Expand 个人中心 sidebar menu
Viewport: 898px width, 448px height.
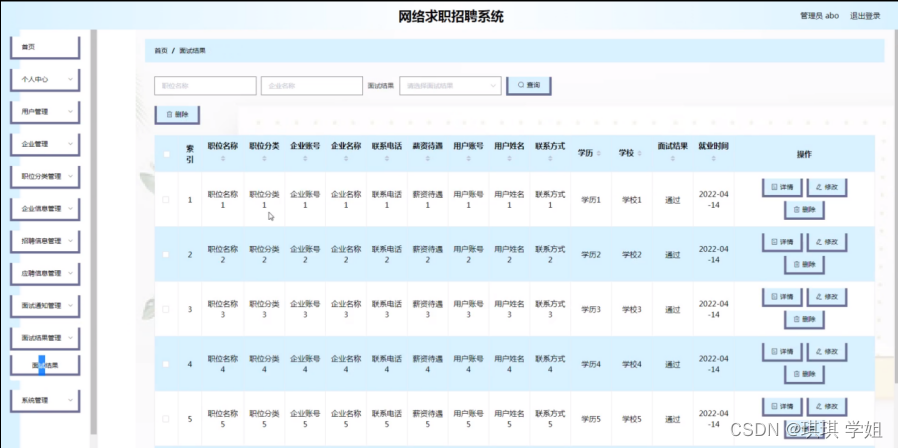[x=45, y=80]
